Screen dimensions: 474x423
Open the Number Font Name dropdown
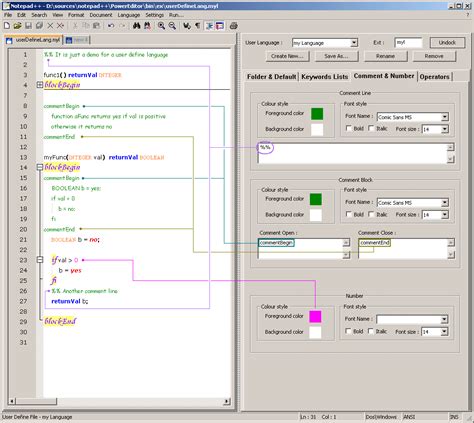pyautogui.click(x=444, y=320)
